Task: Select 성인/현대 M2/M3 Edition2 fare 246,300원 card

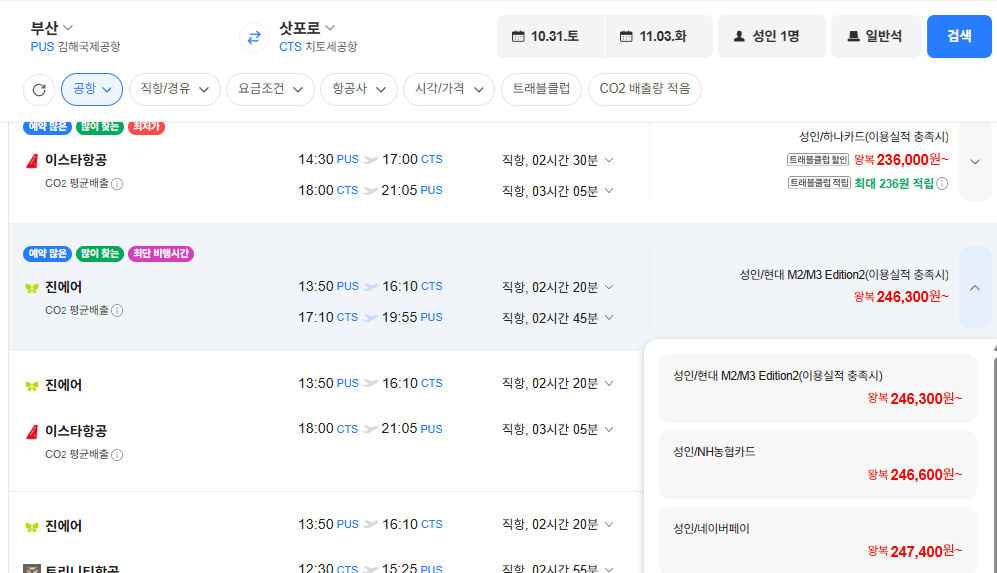Action: [818, 388]
